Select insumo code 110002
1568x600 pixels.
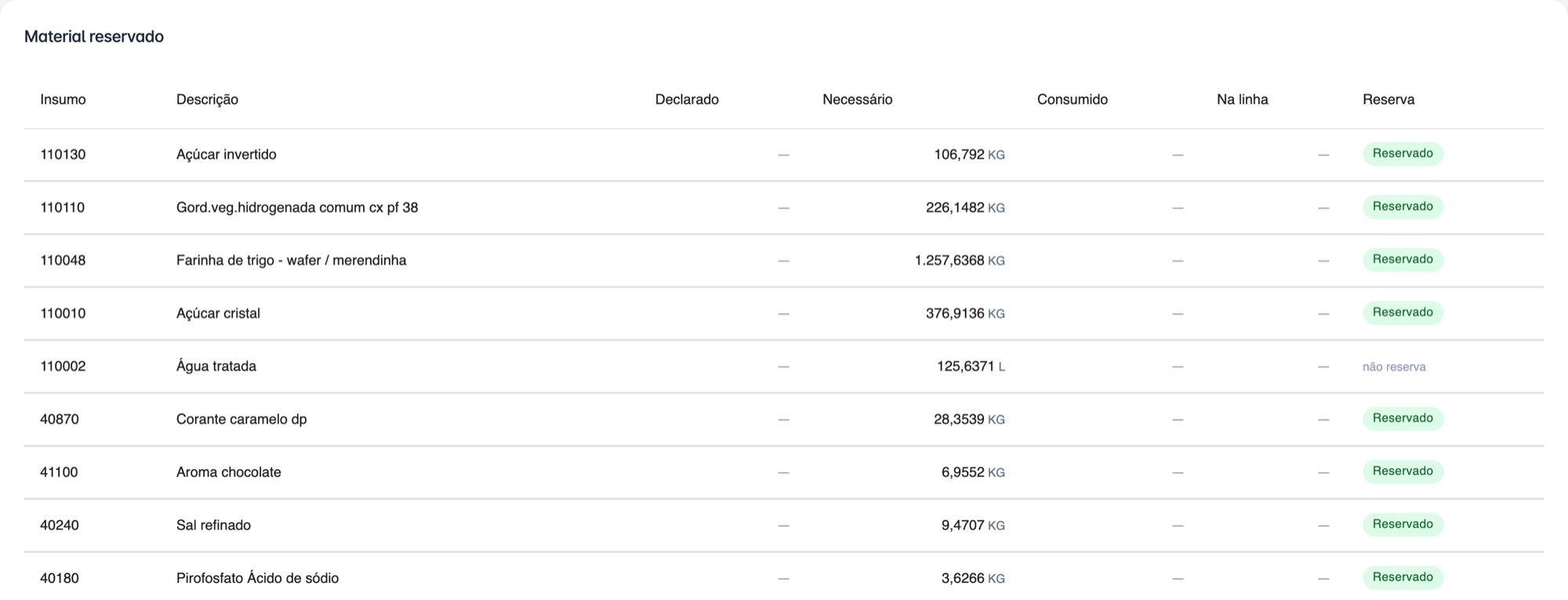point(63,366)
